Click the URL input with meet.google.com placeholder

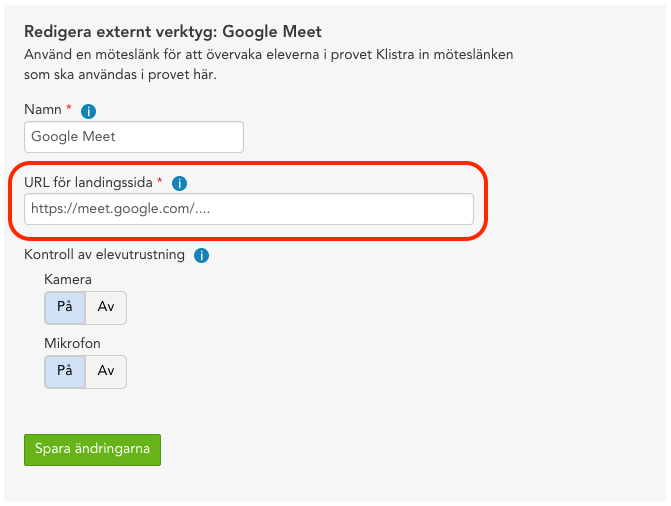pos(249,209)
